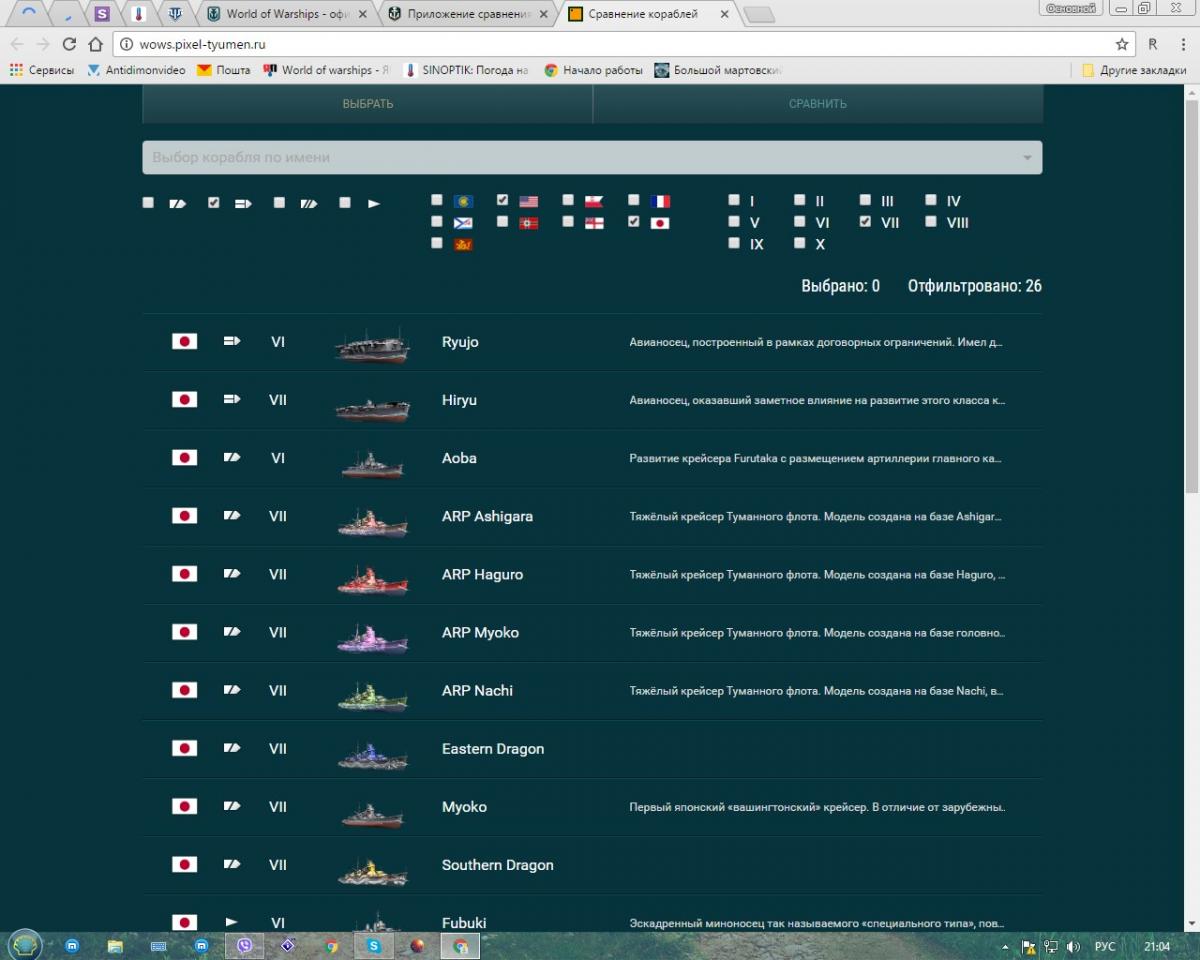Switch to the ВЫБРАТЬ tab
This screenshot has height=960, width=1200.
click(x=368, y=104)
